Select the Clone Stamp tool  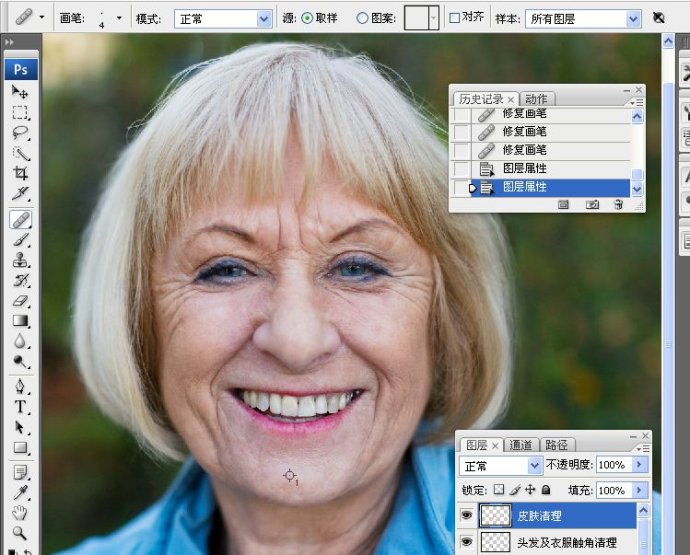pos(20,260)
